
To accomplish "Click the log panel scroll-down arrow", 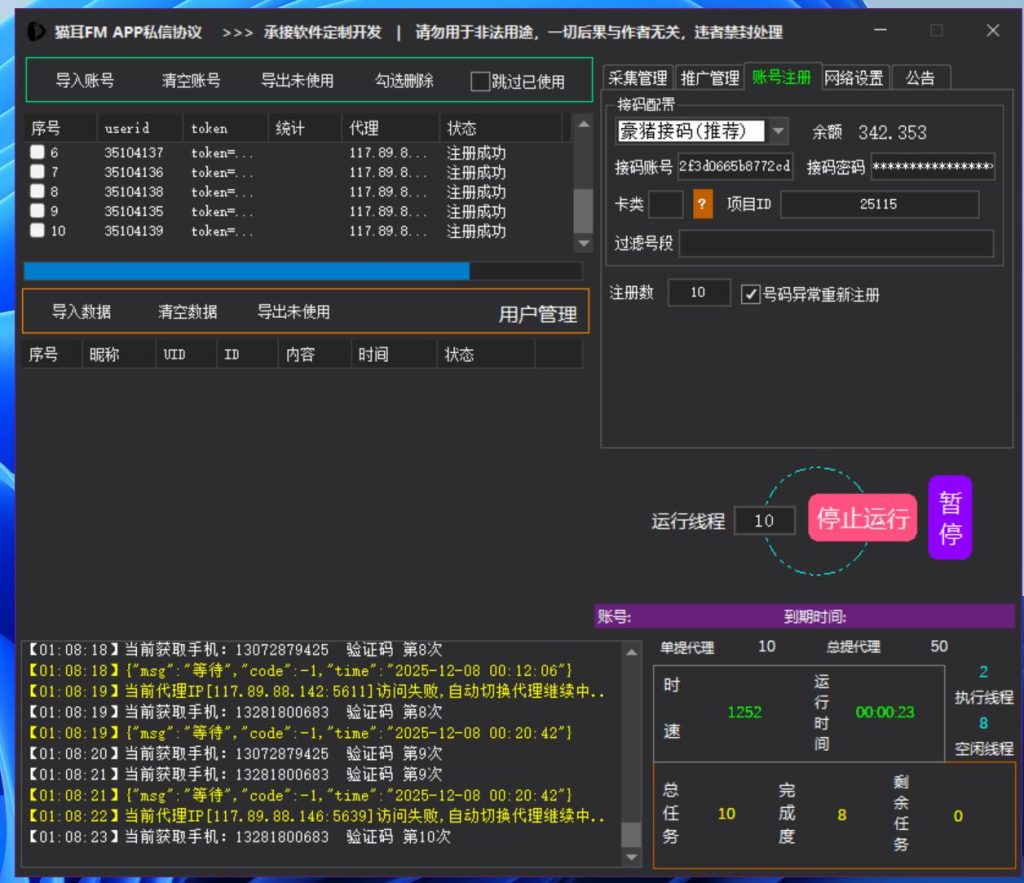I will (x=631, y=857).
